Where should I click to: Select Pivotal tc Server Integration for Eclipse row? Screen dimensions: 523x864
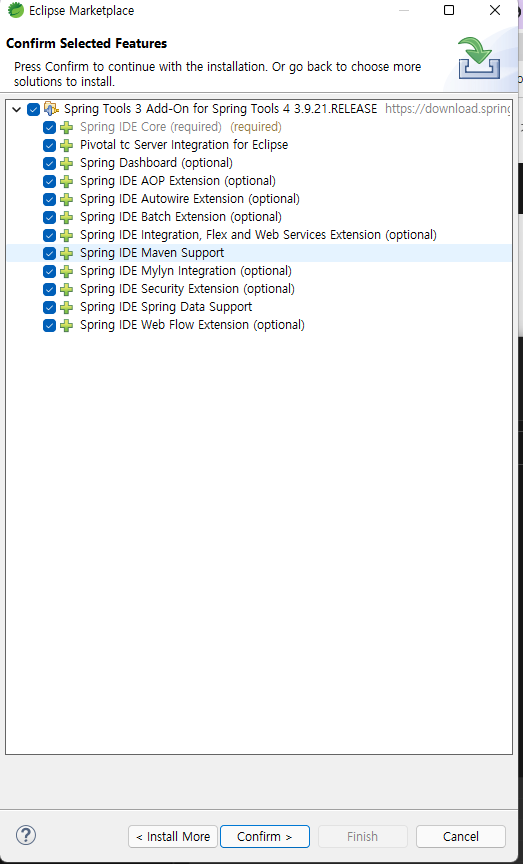[184, 145]
